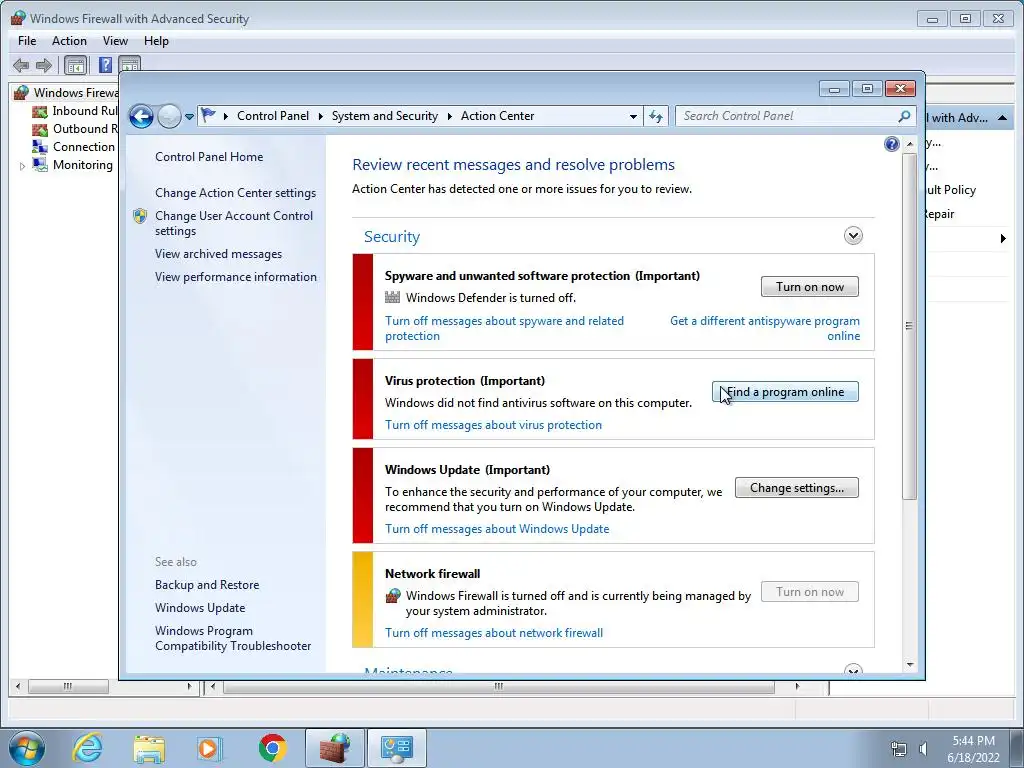Screen dimensions: 1024x768
Task: Click Turn off messages about virus protection
Action: [493, 425]
